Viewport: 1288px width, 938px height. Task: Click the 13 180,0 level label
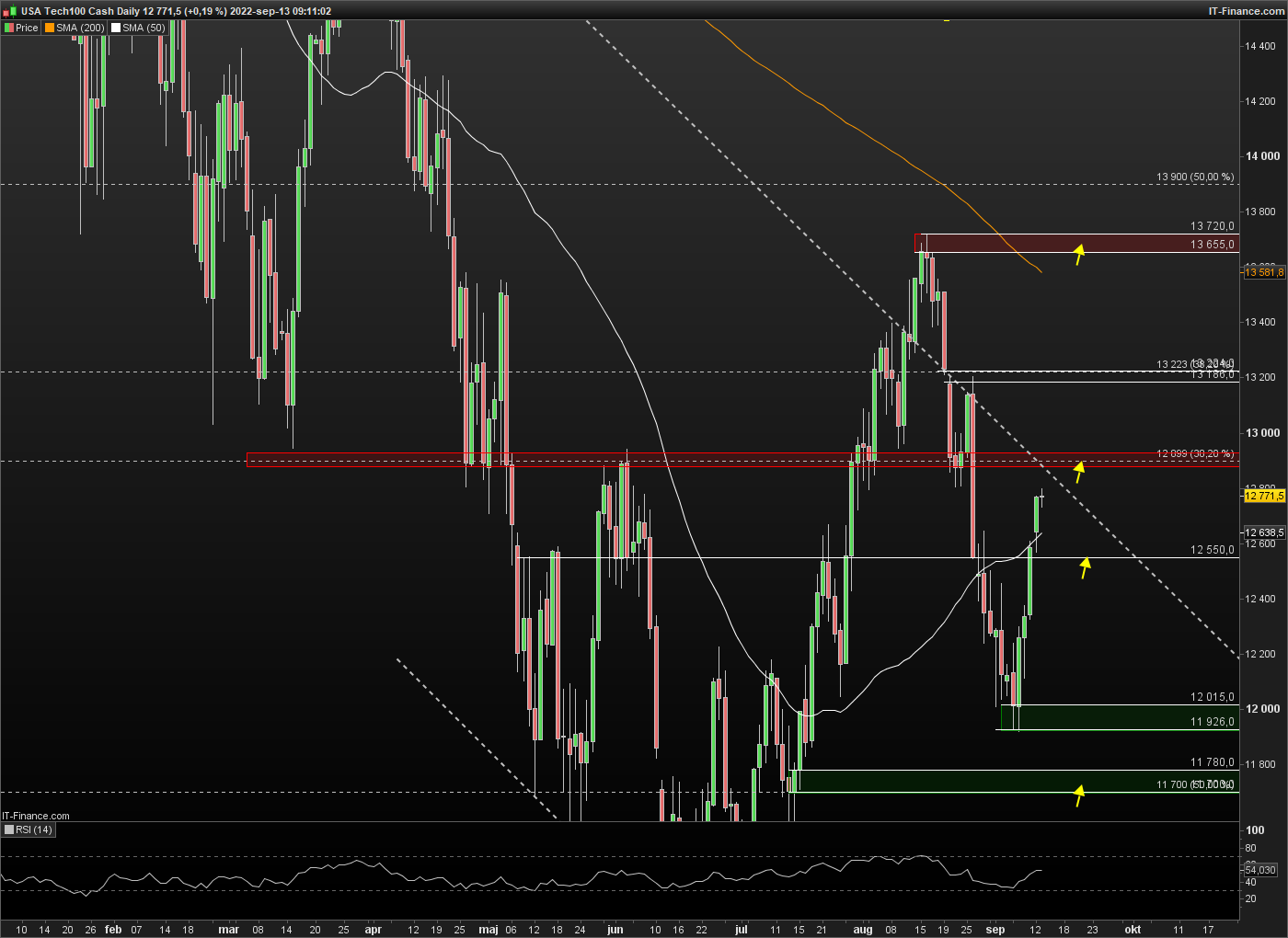click(x=1213, y=375)
